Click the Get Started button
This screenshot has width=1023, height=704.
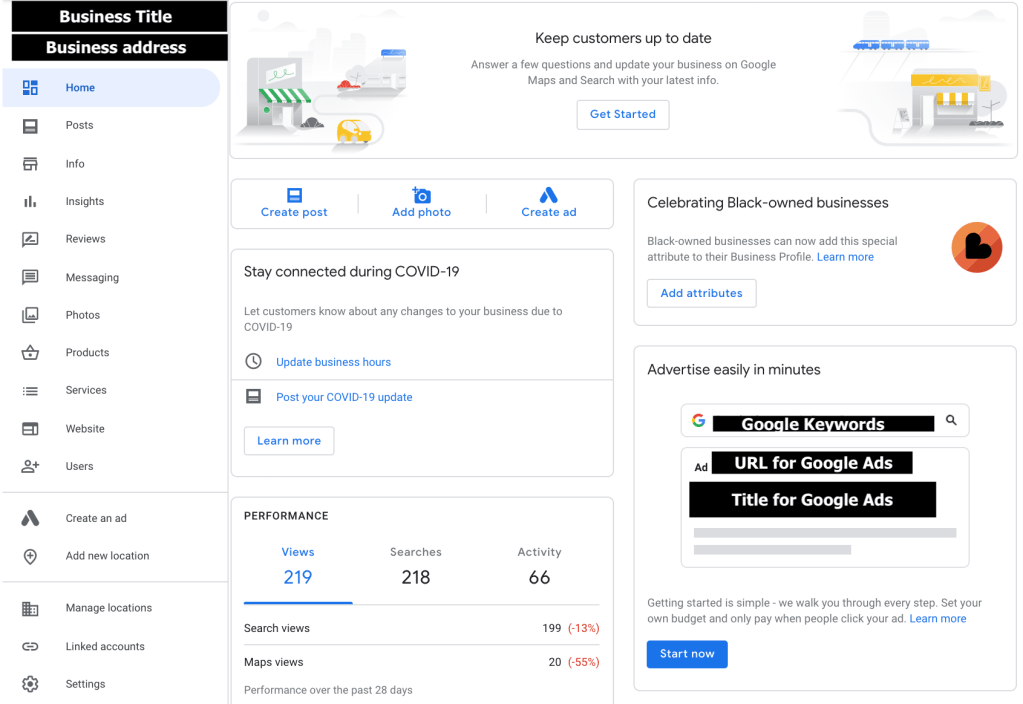[622, 114]
